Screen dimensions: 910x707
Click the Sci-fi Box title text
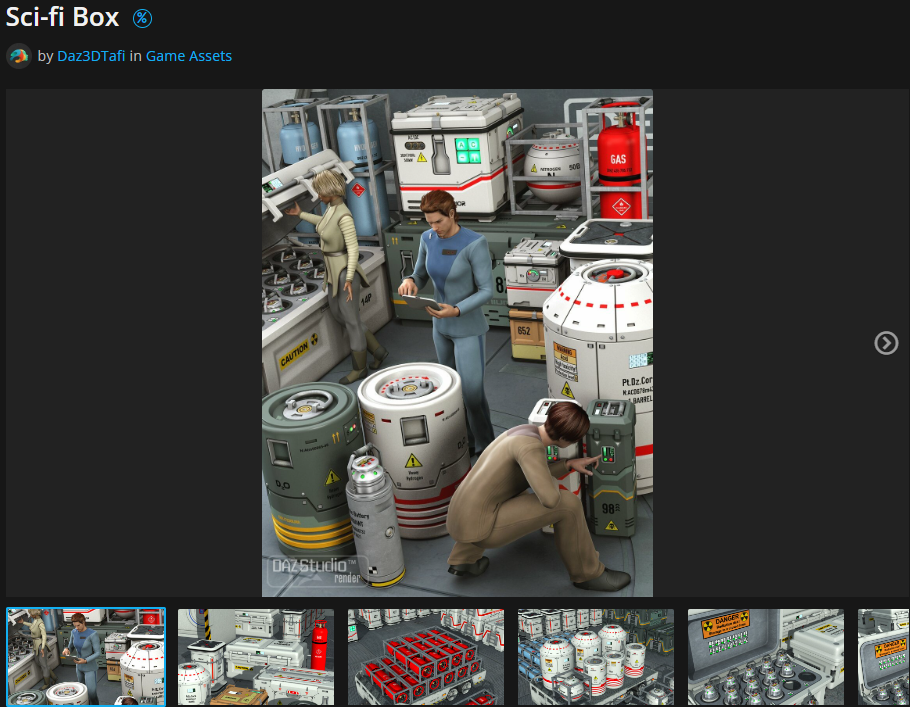[x=62, y=17]
